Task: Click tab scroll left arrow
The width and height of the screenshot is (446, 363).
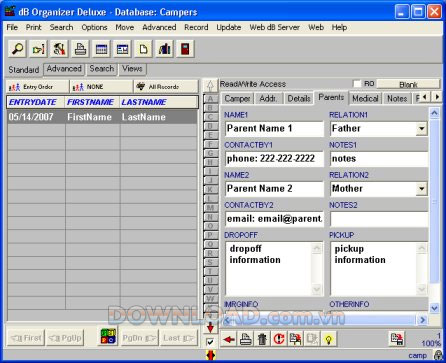Action: tap(424, 97)
